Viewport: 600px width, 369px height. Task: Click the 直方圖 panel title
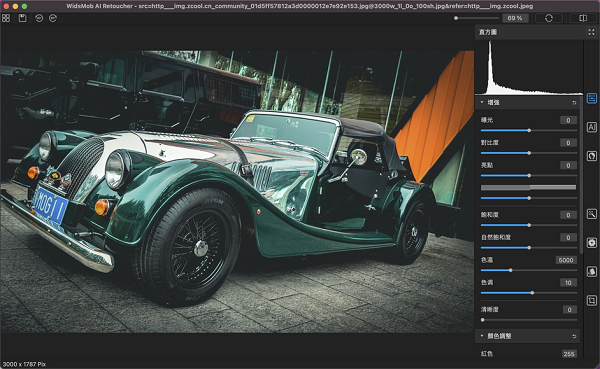[488, 32]
